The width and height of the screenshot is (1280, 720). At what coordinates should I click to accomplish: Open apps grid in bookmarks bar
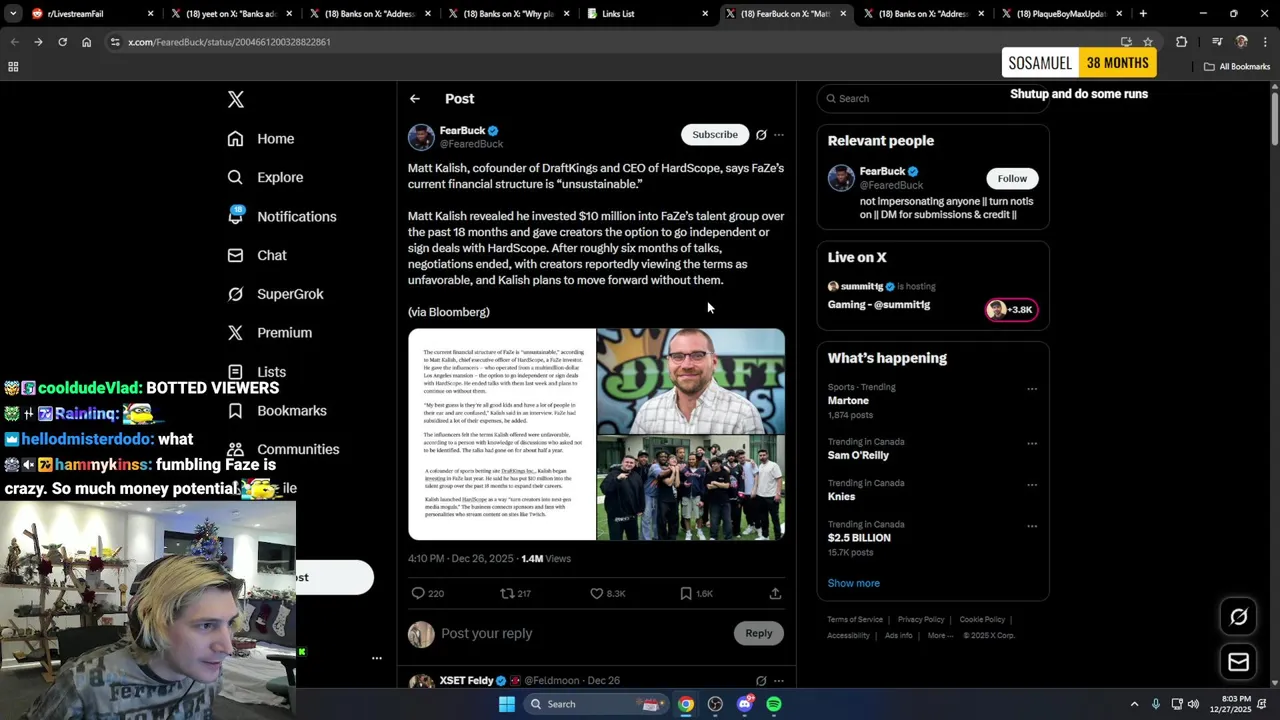[13, 67]
